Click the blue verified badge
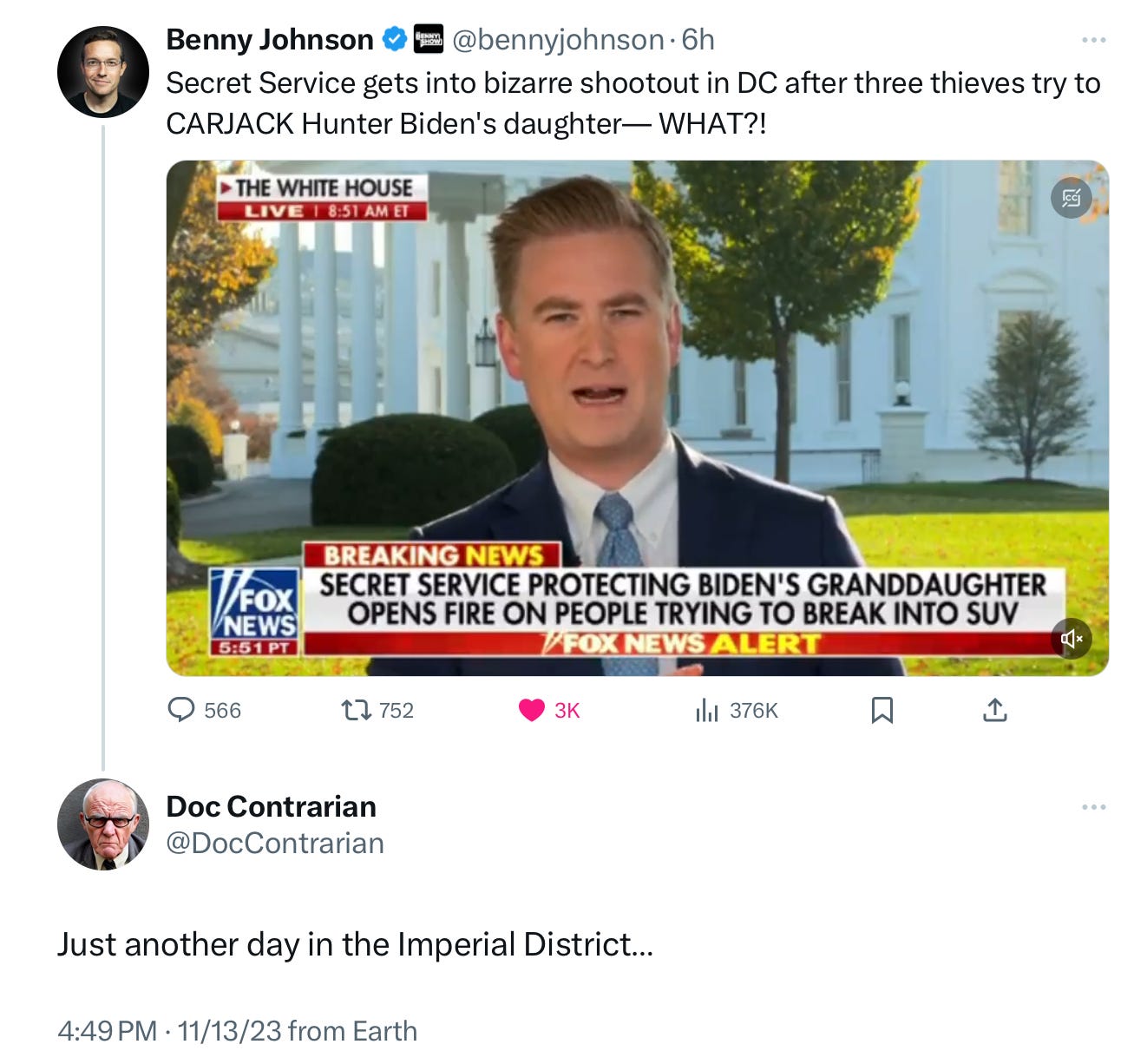Viewport: 1147px width, 1064px height. (x=395, y=39)
